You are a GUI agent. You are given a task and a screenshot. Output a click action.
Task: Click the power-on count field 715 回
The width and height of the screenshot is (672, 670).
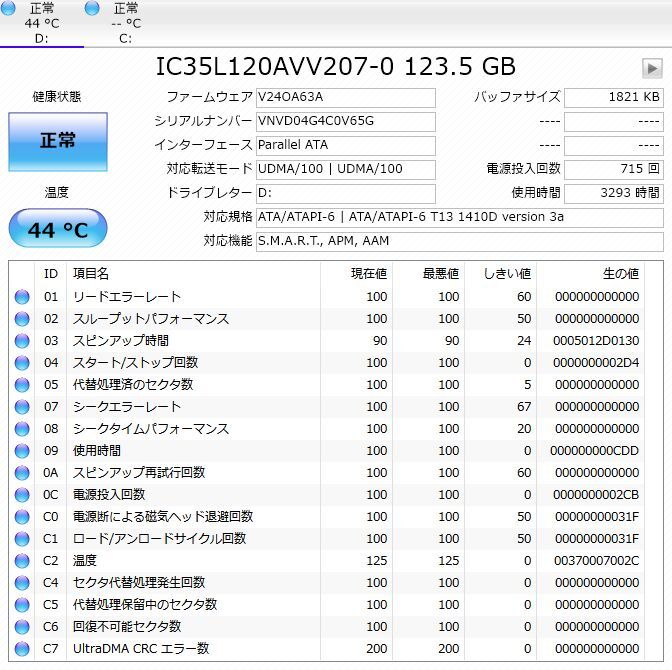614,170
